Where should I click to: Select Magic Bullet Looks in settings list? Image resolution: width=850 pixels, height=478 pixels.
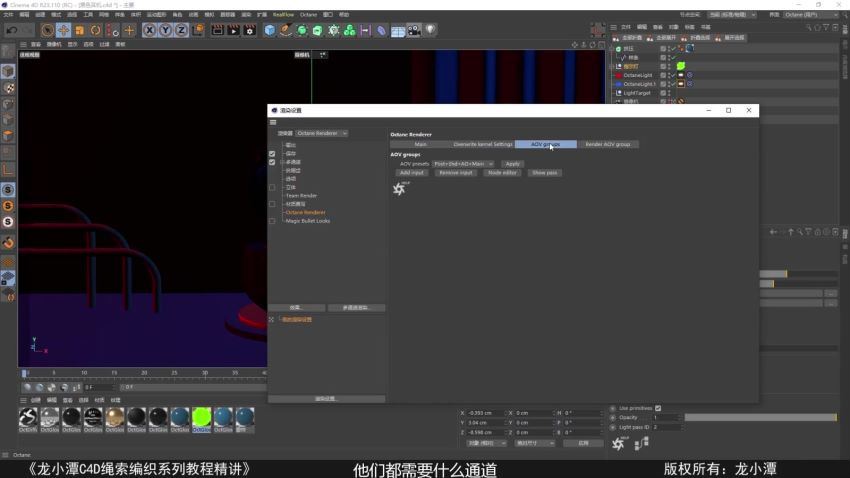tap(307, 221)
